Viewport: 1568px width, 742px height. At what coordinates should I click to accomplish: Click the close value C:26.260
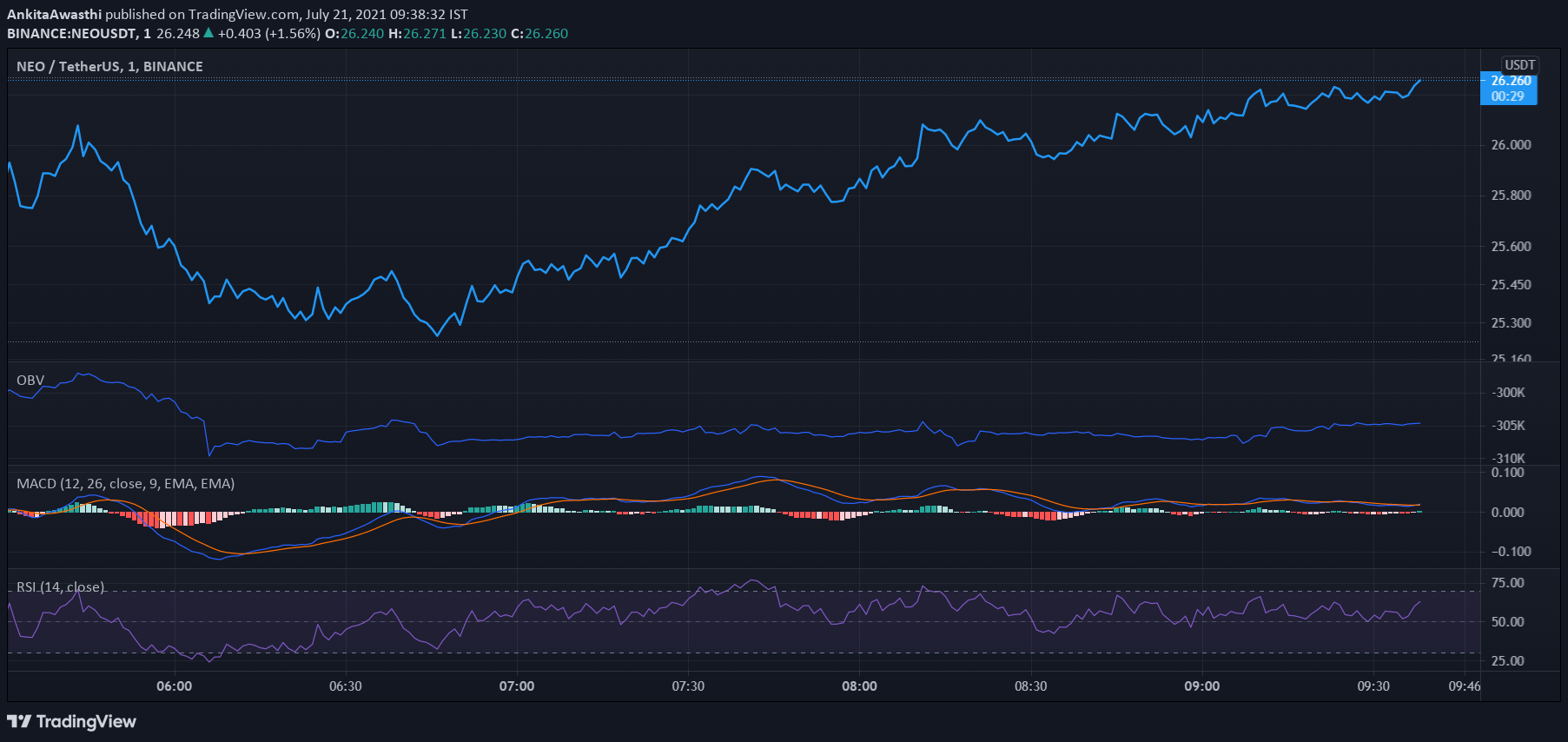pos(539,33)
